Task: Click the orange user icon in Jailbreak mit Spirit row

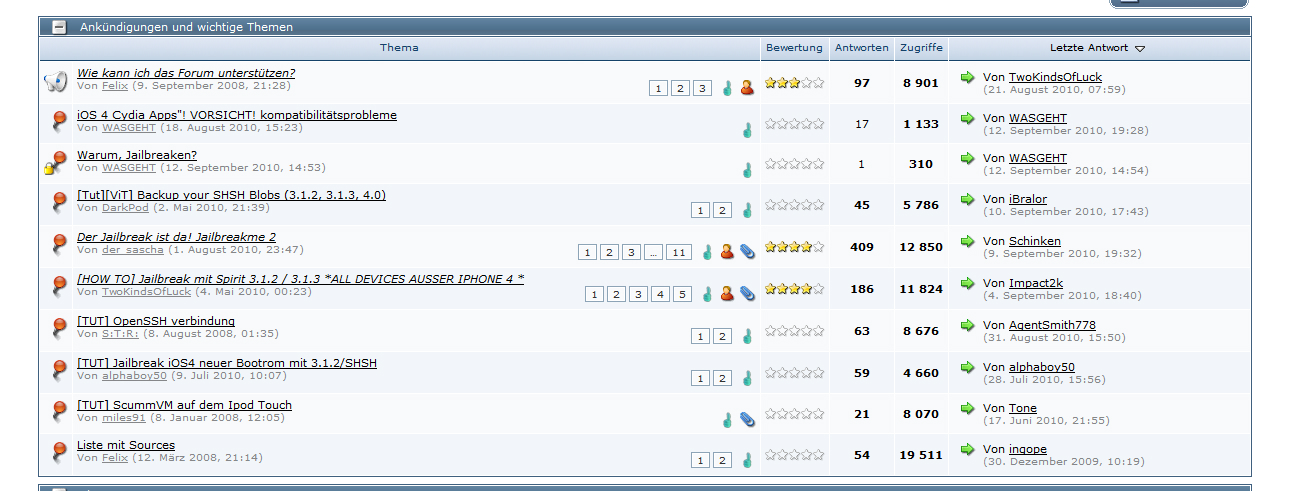Action: click(728, 294)
